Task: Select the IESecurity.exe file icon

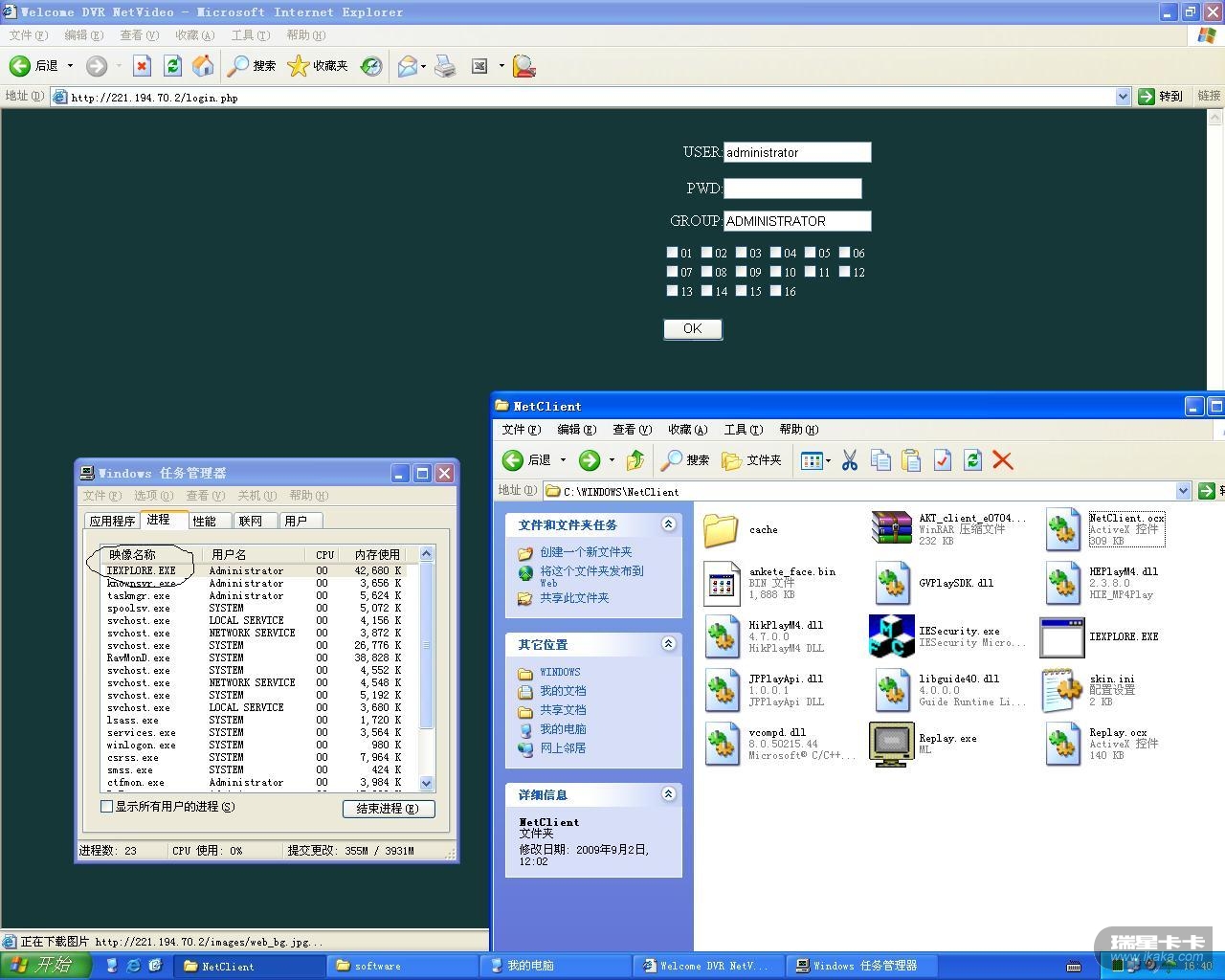Action: pyautogui.click(x=891, y=636)
